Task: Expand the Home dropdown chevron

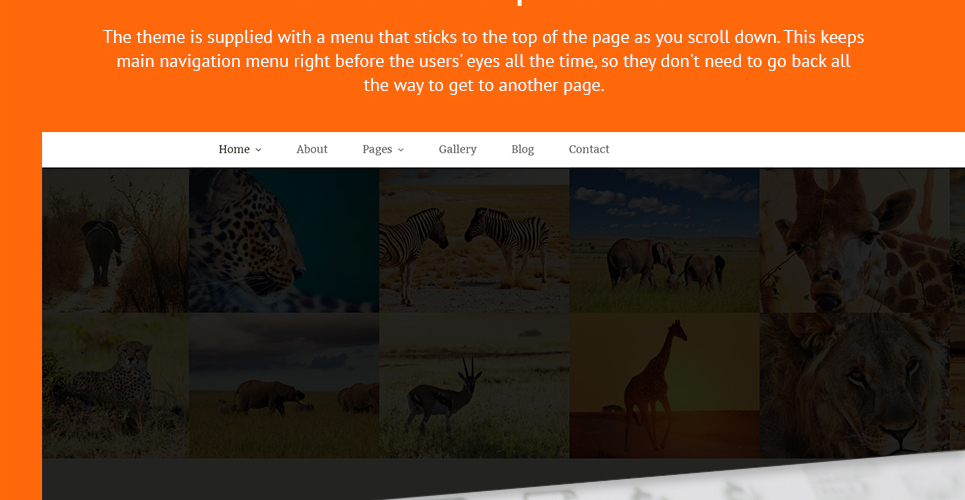Action: (258, 150)
